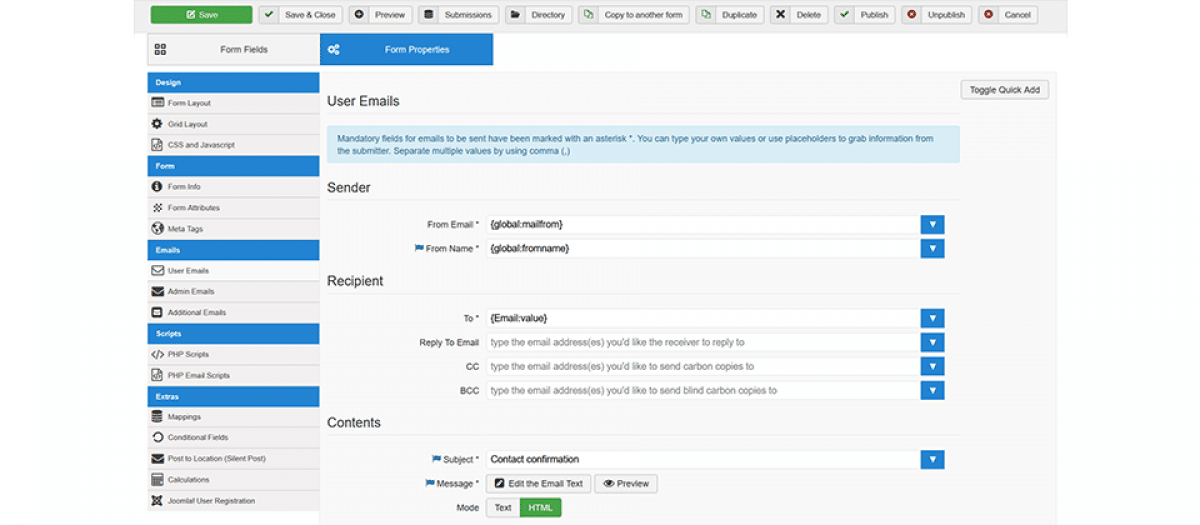The image size is (1200, 525).
Task: Open the To field placeholder dropdown
Action: point(932,319)
